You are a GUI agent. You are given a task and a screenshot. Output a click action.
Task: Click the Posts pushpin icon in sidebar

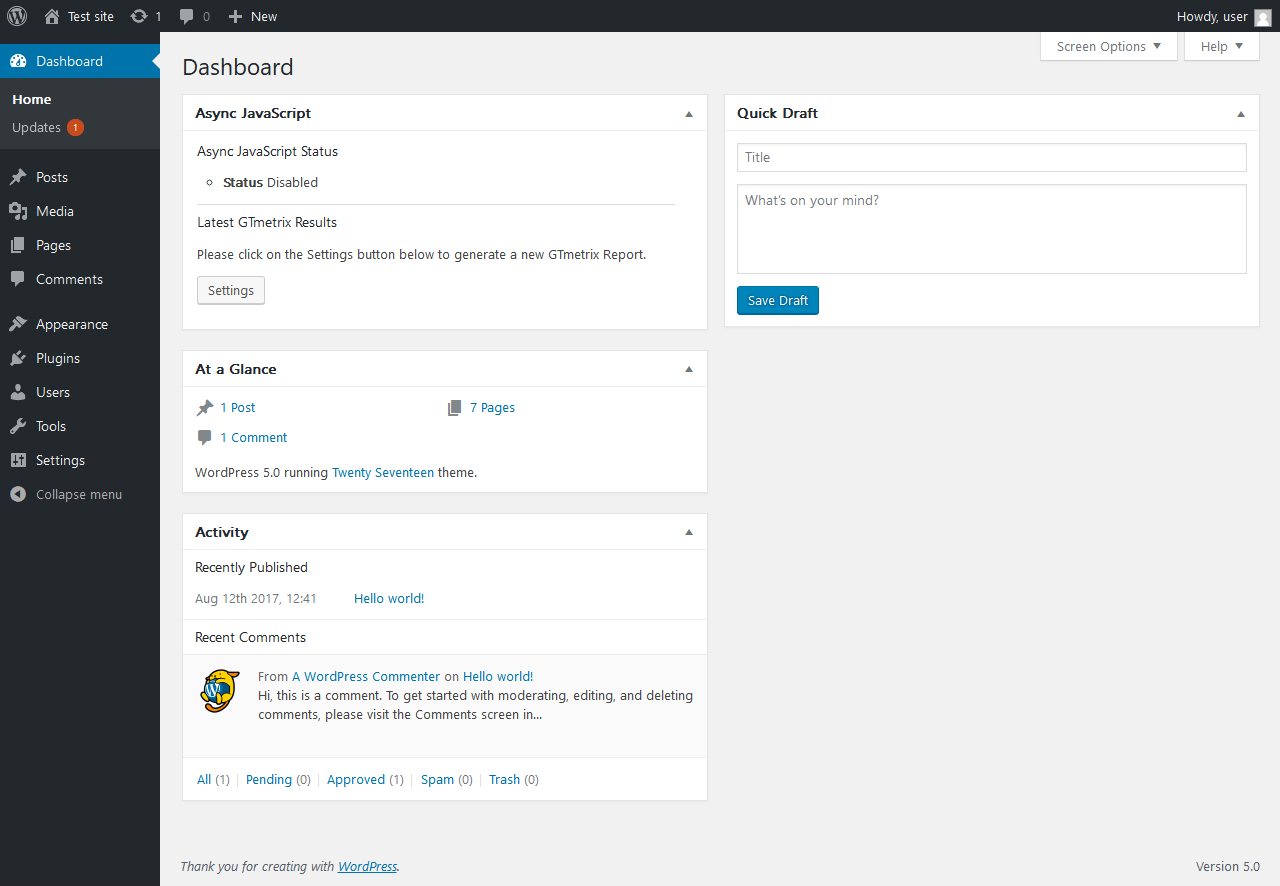[18, 177]
